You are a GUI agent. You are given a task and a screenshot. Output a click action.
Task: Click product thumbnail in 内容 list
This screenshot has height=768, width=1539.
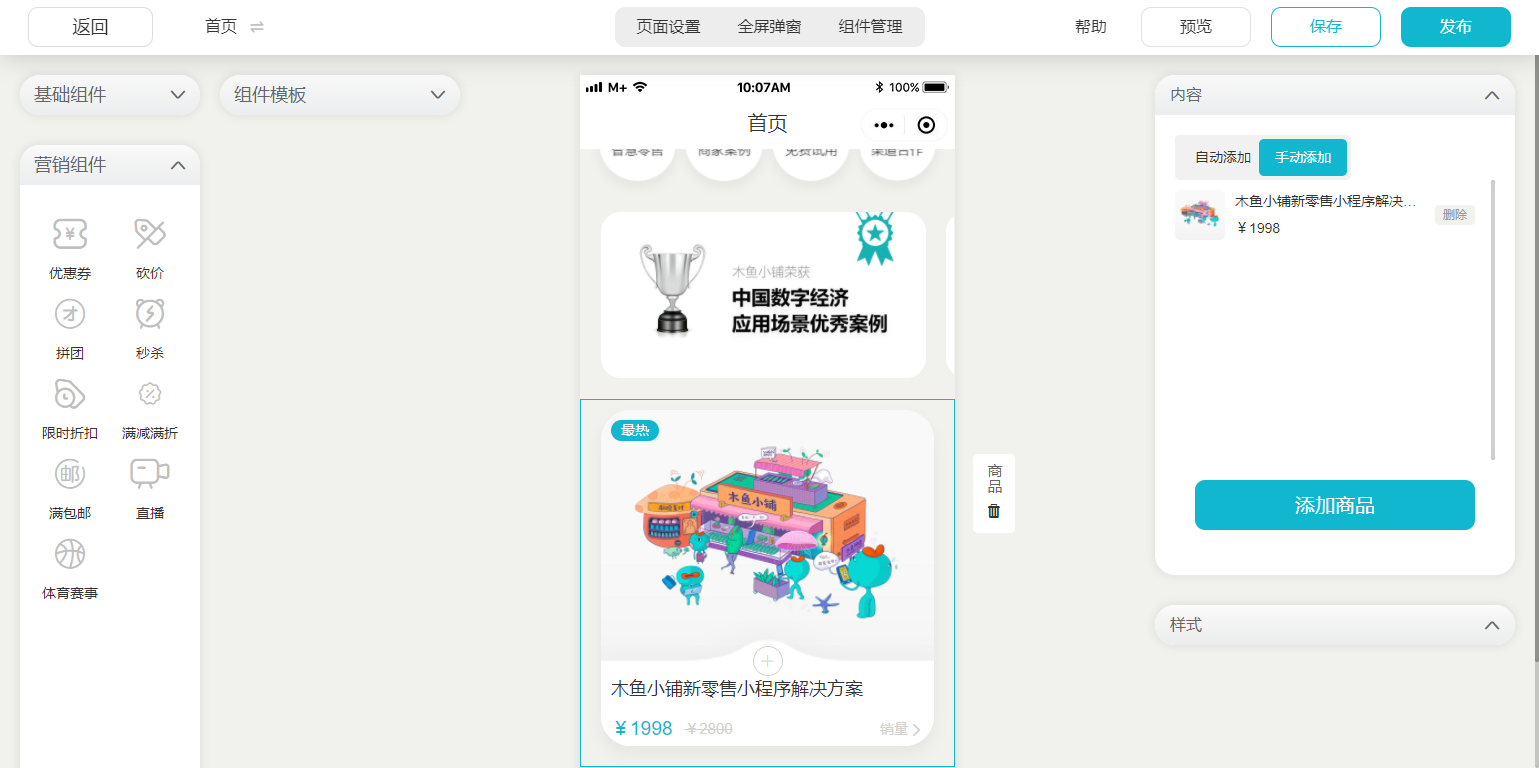[x=1200, y=215]
